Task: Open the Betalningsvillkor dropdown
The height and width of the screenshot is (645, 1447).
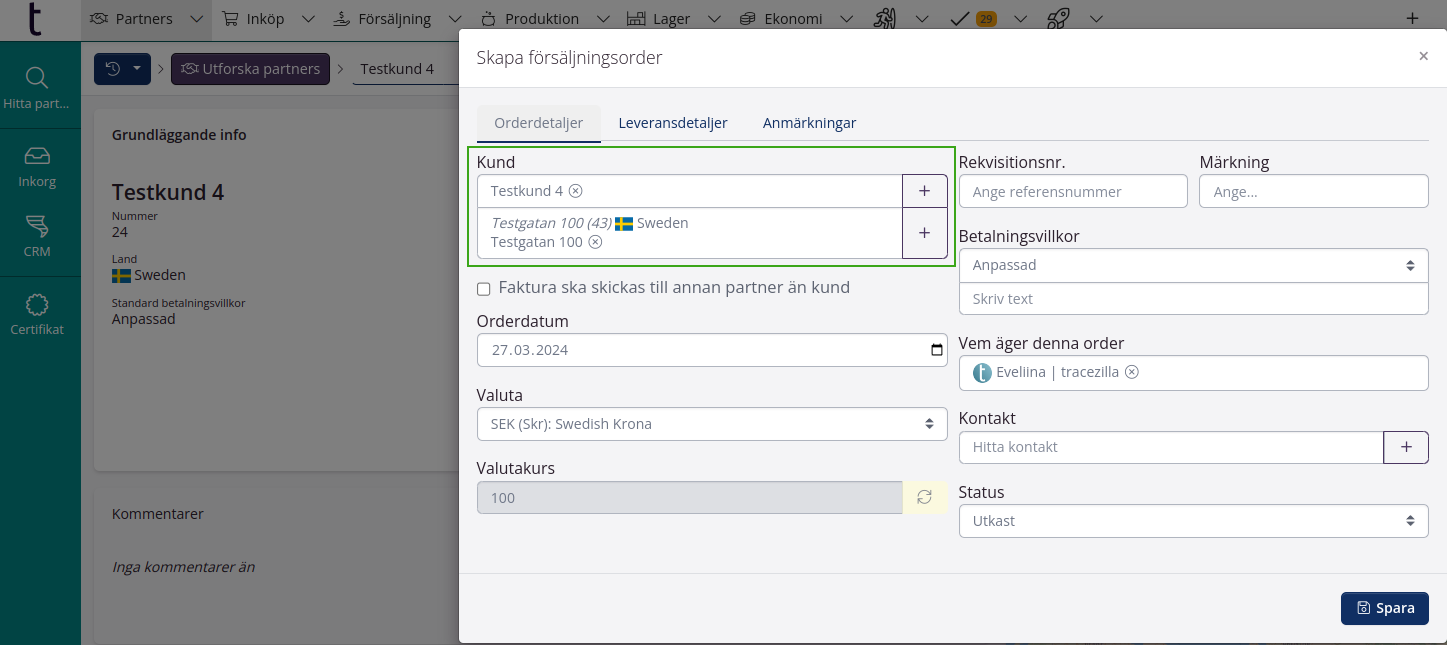Action: pyautogui.click(x=1193, y=265)
